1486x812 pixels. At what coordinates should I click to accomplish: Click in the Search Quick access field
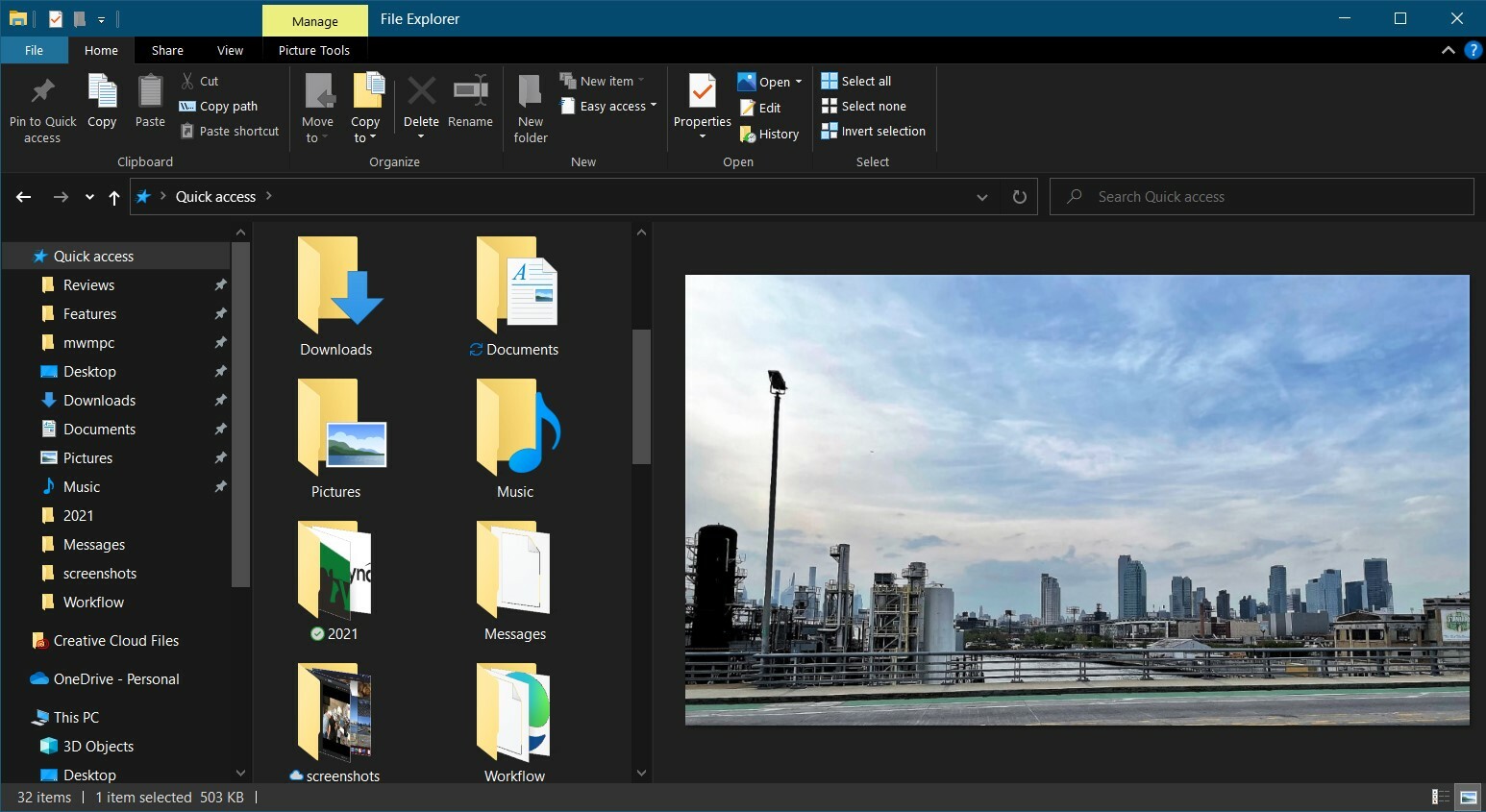point(1261,197)
